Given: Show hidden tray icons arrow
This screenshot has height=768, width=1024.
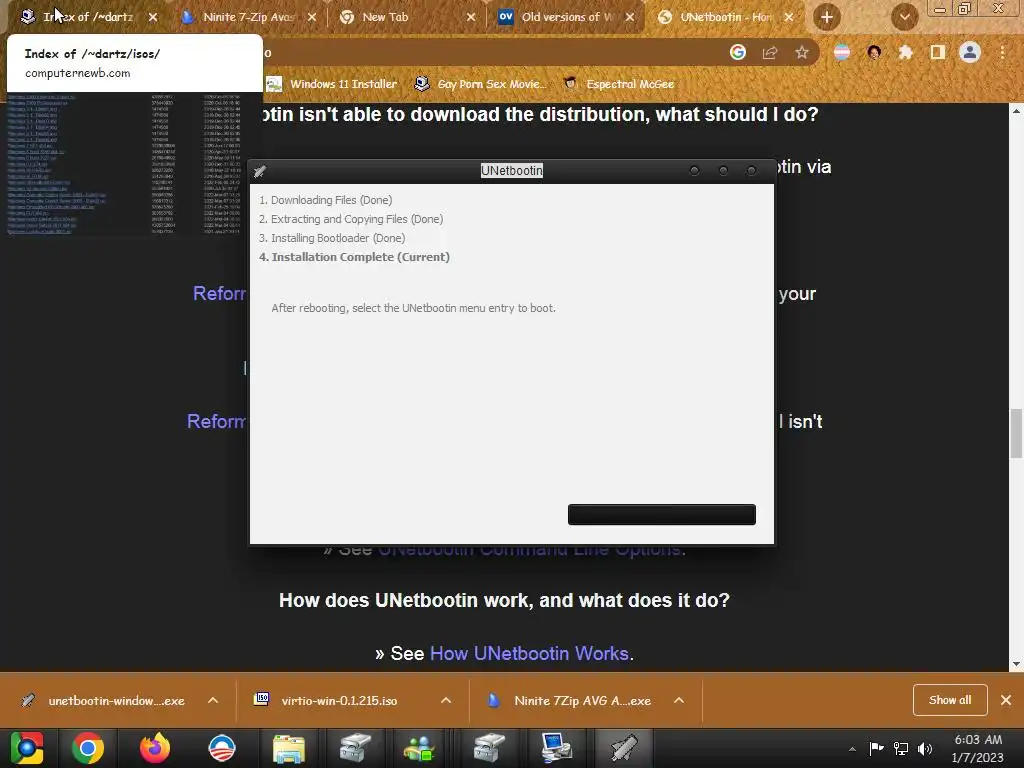Looking at the screenshot, I should click(x=852, y=749).
